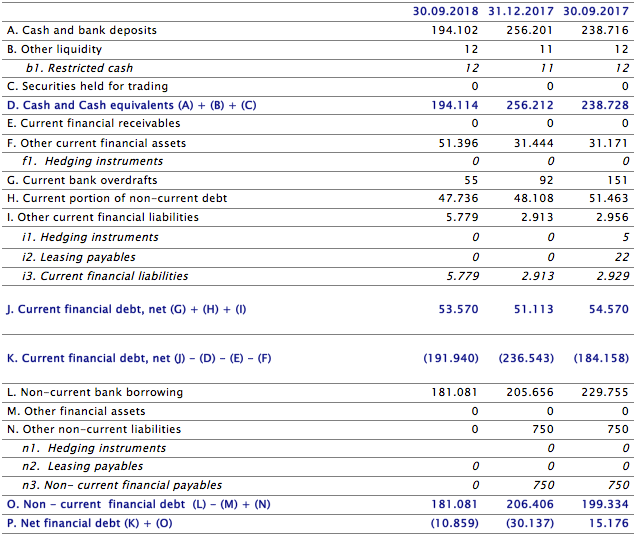Click the 'P. Net financial debt' row label
The image size is (636, 536).
click(x=89, y=523)
